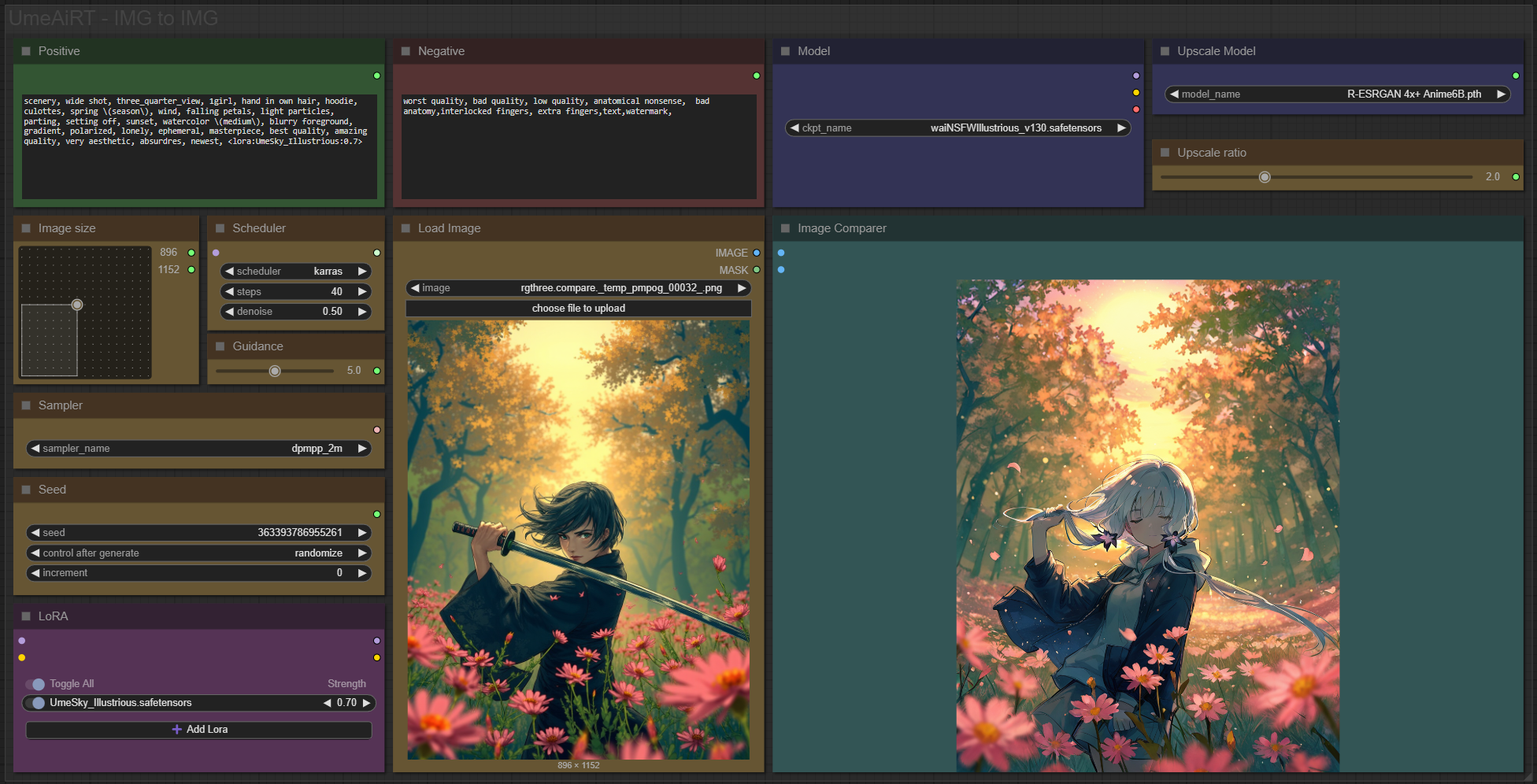Click the MASK output port on Load Image
The height and width of the screenshot is (784, 1537).
(757, 270)
